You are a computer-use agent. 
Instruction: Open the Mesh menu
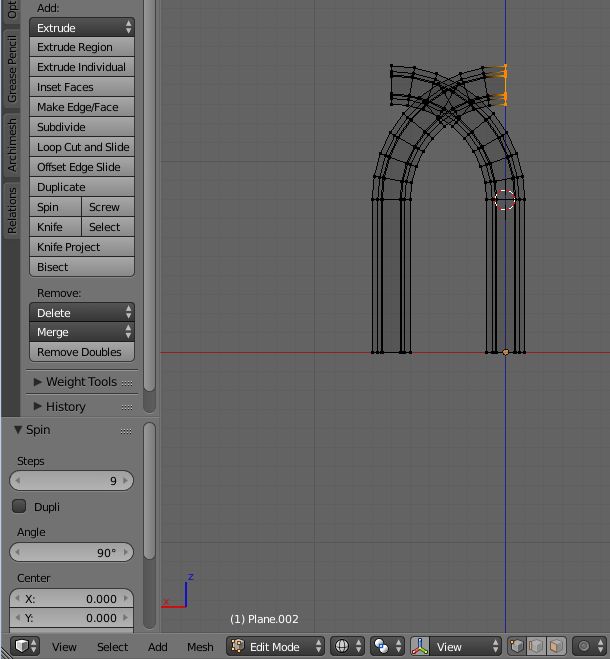point(200,647)
